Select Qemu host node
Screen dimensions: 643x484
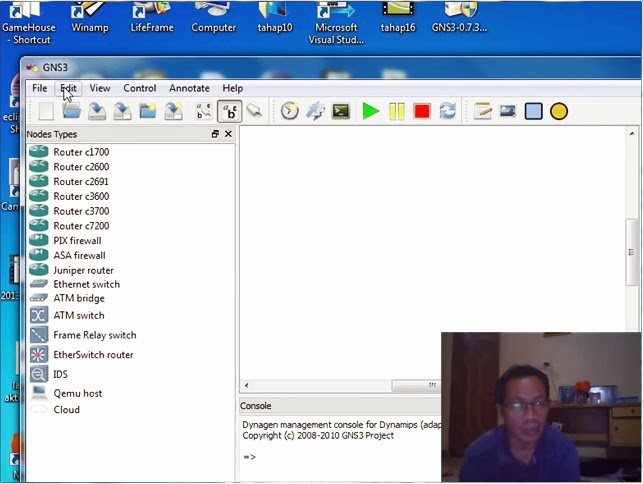pyautogui.click(x=66, y=393)
